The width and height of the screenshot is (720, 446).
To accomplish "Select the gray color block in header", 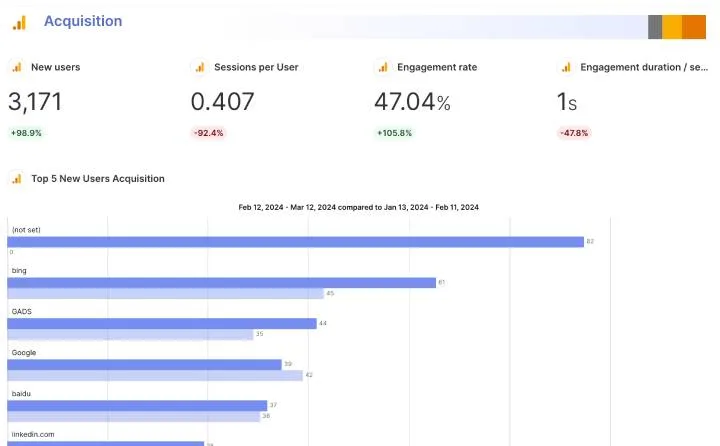I will coord(655,27).
